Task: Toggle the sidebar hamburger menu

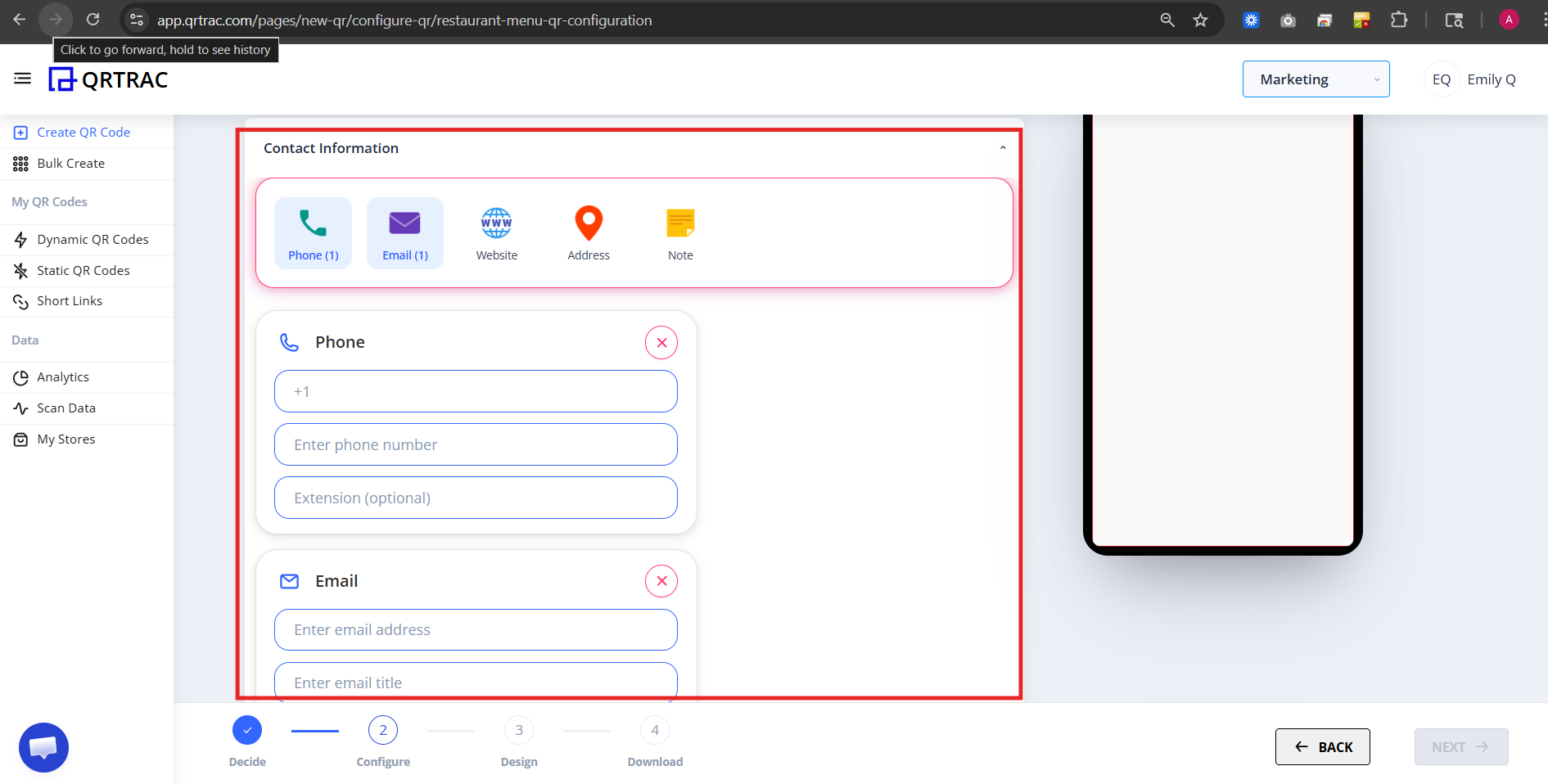Action: click(x=22, y=78)
